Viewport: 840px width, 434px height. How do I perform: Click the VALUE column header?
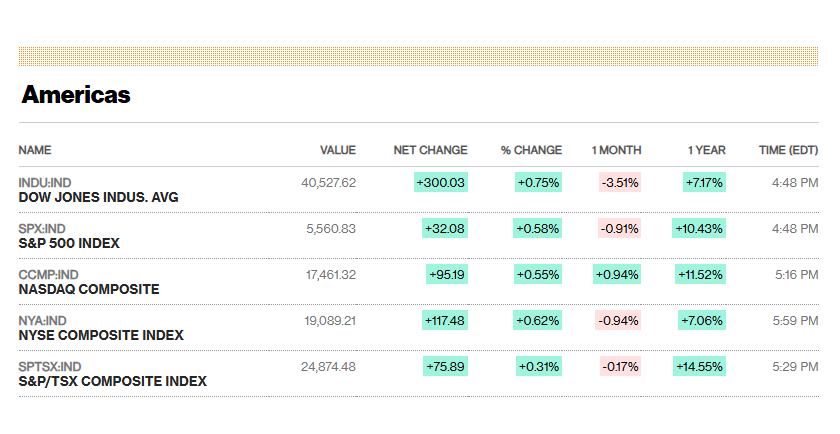338,150
